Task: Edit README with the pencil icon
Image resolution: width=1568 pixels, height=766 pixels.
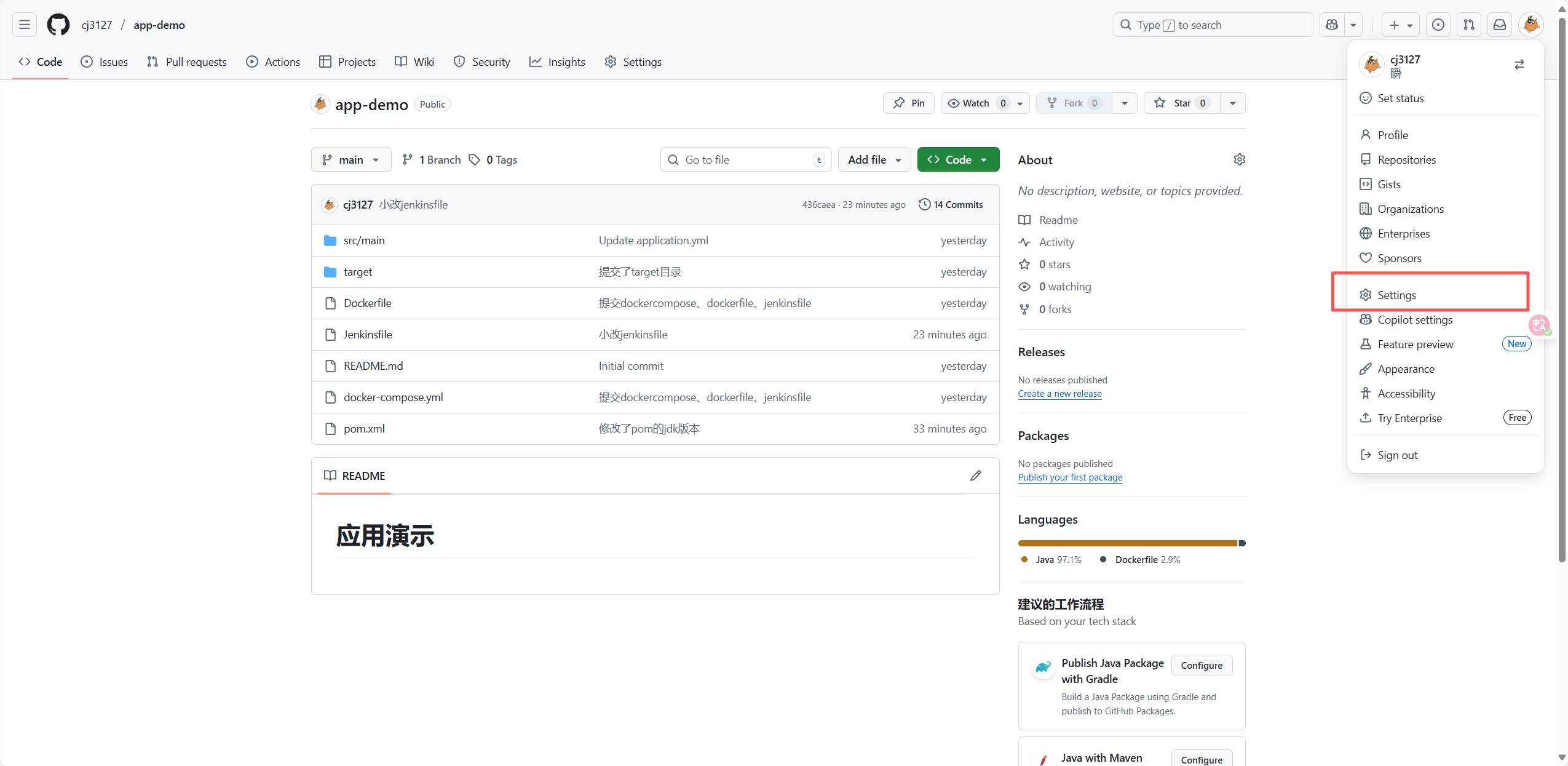Action: (976, 476)
